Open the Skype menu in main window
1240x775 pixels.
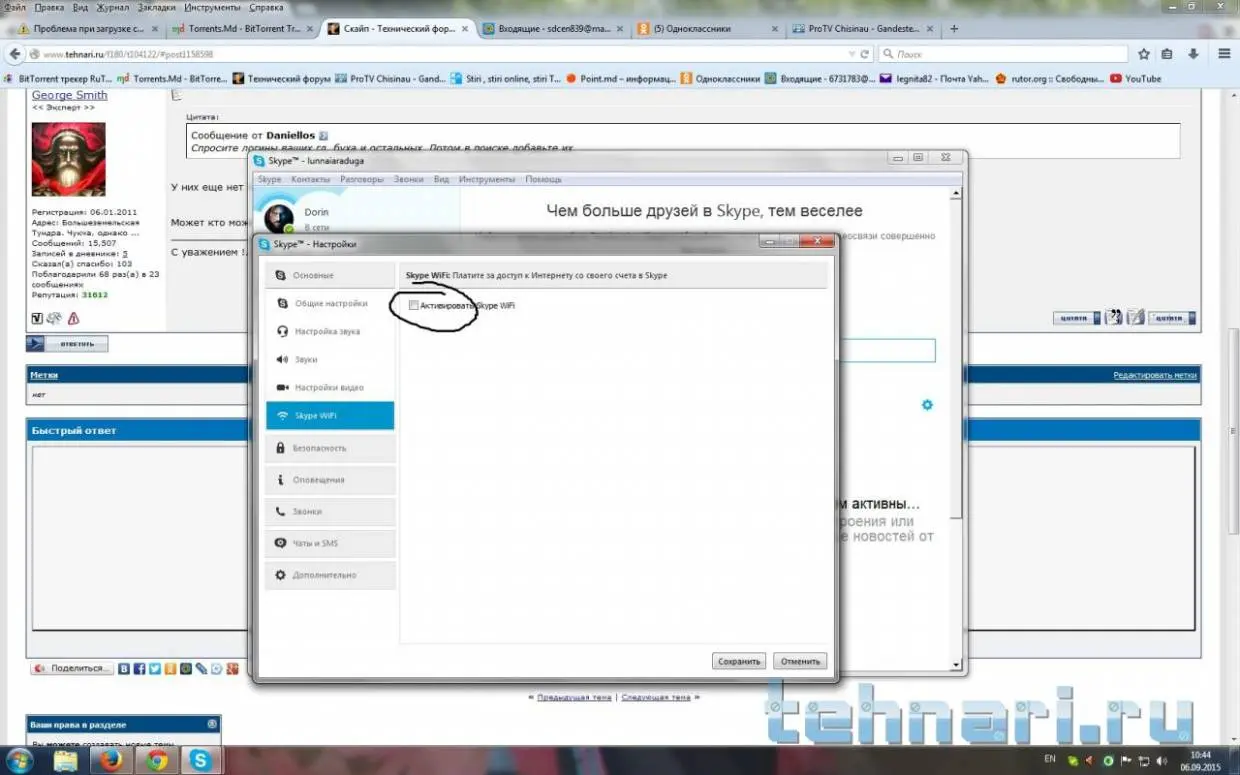(269, 179)
